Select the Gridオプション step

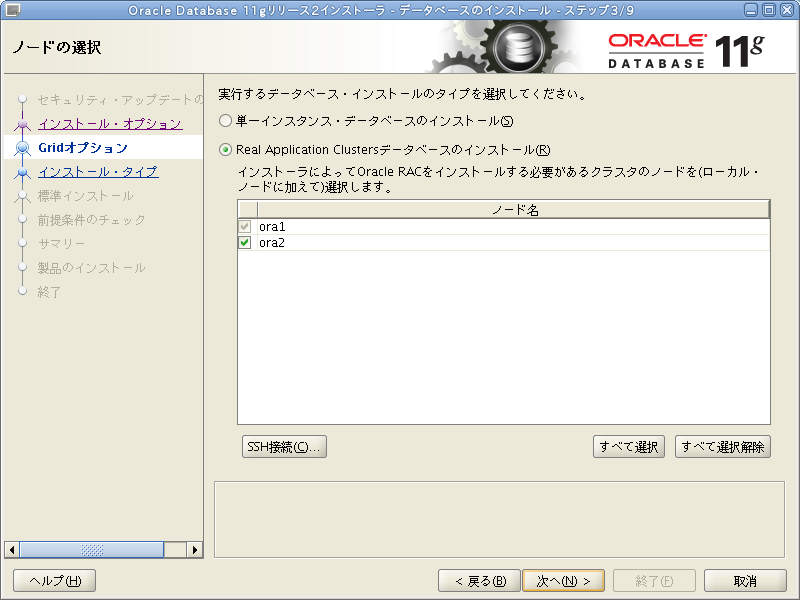click(83, 148)
